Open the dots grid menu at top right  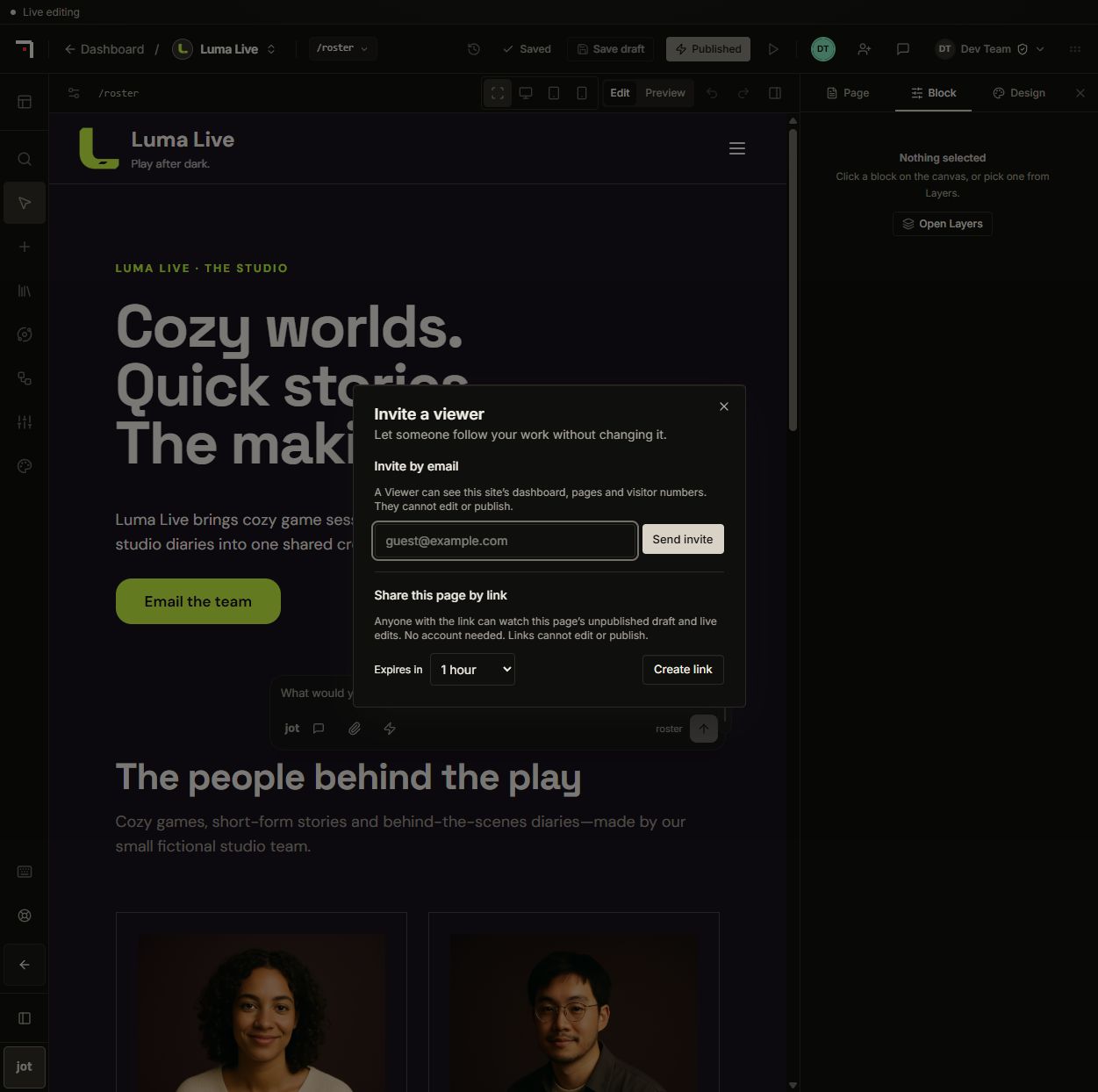click(1075, 49)
